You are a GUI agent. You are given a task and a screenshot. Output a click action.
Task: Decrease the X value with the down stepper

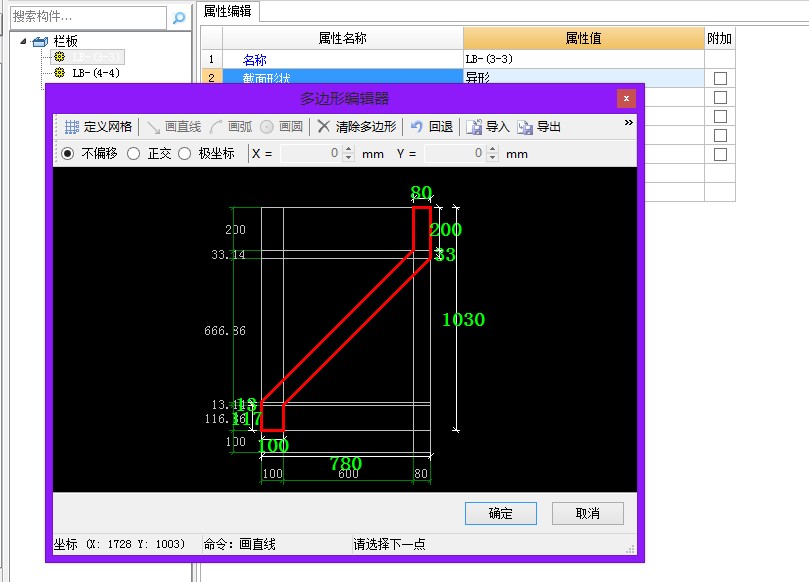[x=349, y=157]
